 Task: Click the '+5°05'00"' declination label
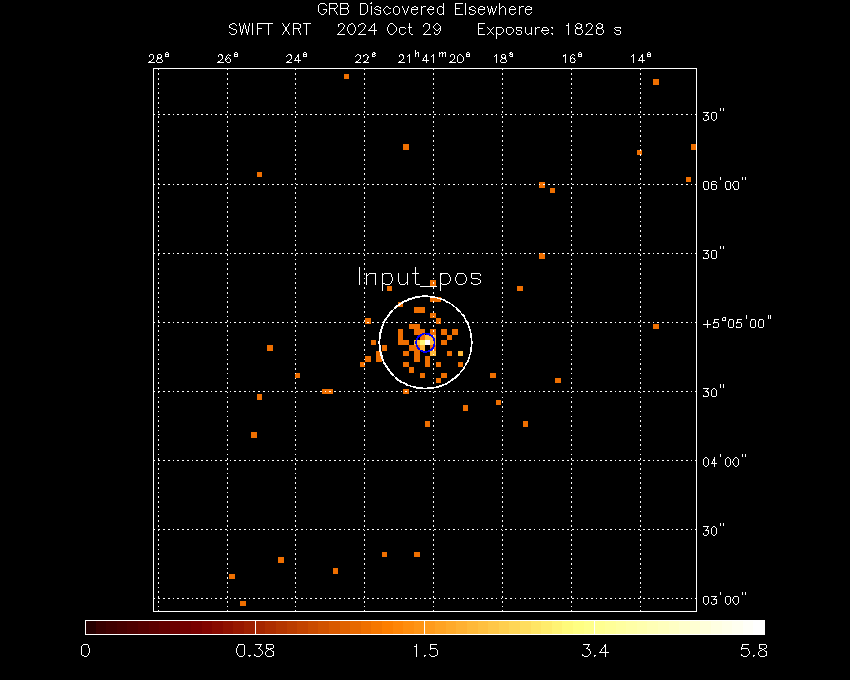tap(737, 324)
